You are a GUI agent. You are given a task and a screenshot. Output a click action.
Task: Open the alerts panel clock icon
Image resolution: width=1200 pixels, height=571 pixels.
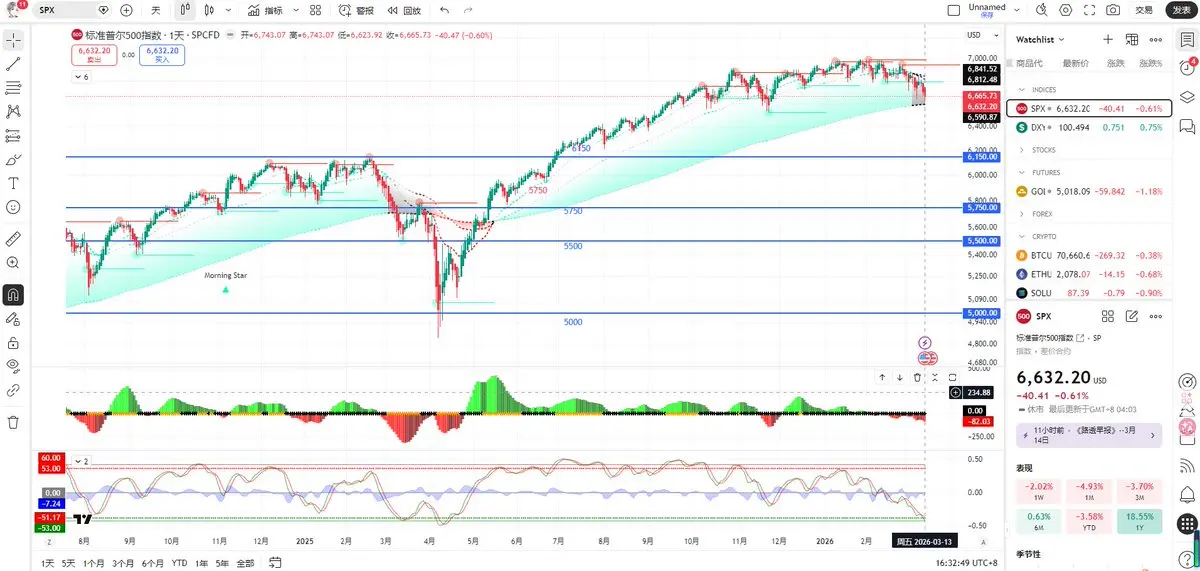coord(1187,67)
